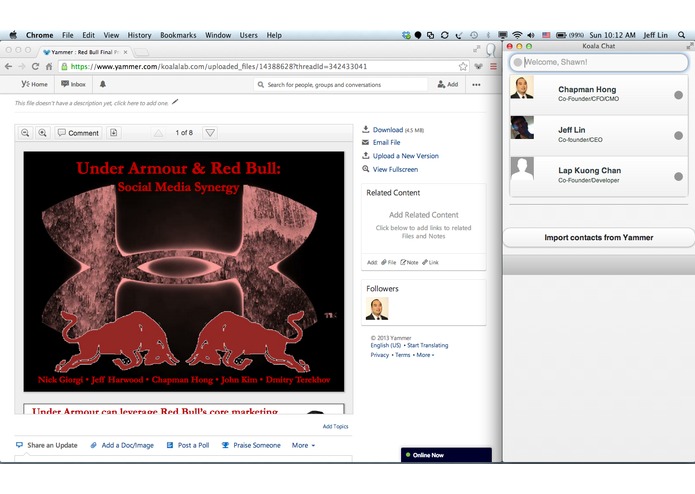Select Jeff Lin in Koala Chat

599,135
